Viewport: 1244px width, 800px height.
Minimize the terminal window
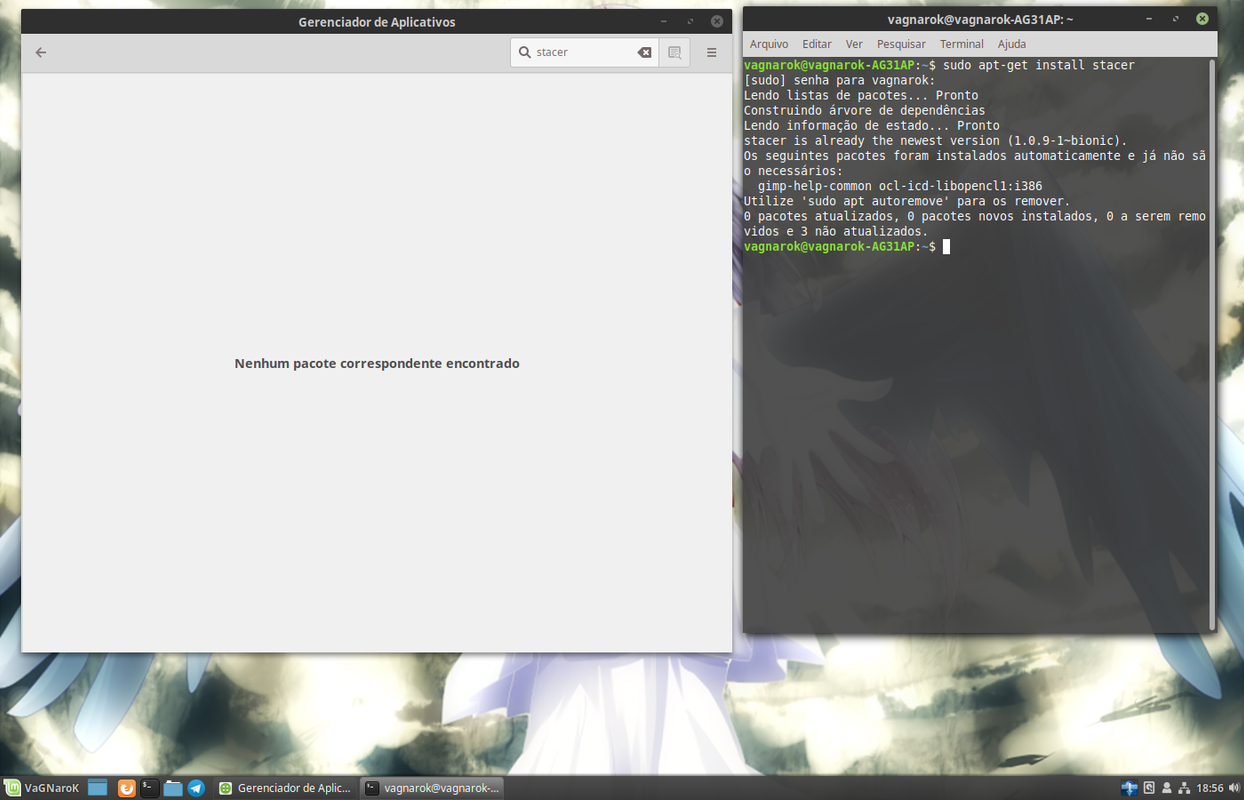point(1149,18)
